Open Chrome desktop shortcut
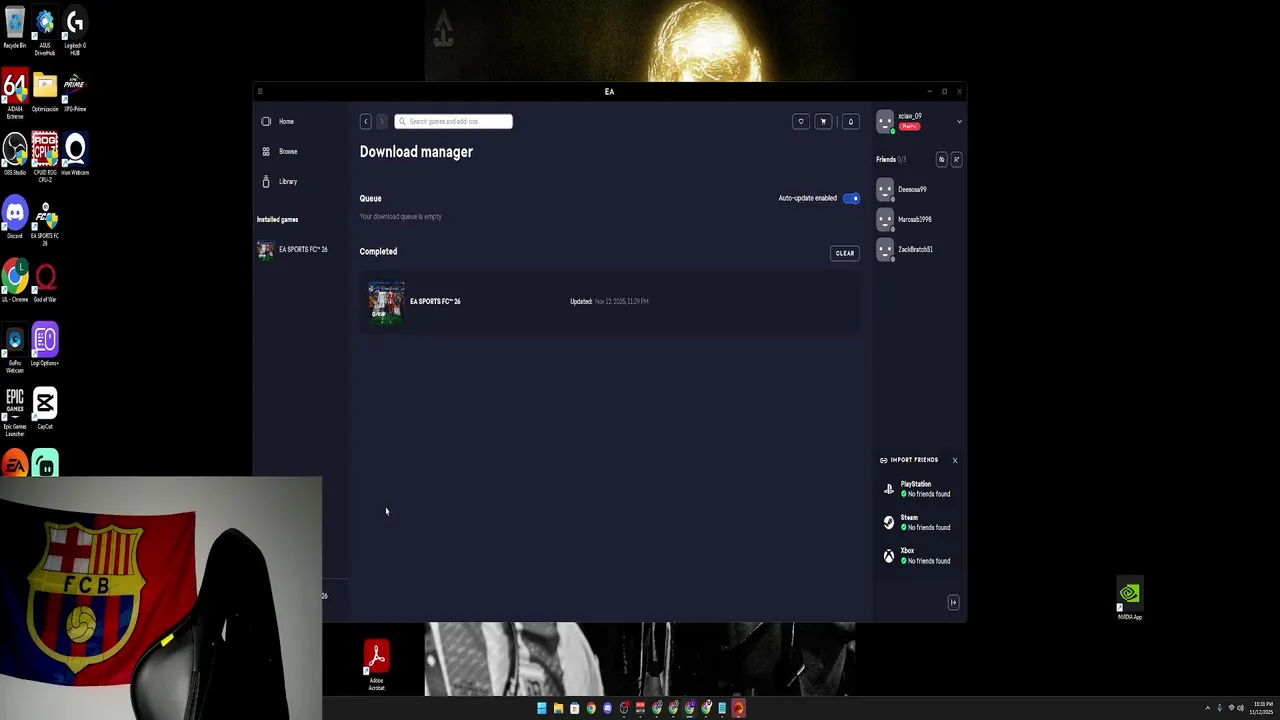The width and height of the screenshot is (1280, 720). click(x=15, y=281)
